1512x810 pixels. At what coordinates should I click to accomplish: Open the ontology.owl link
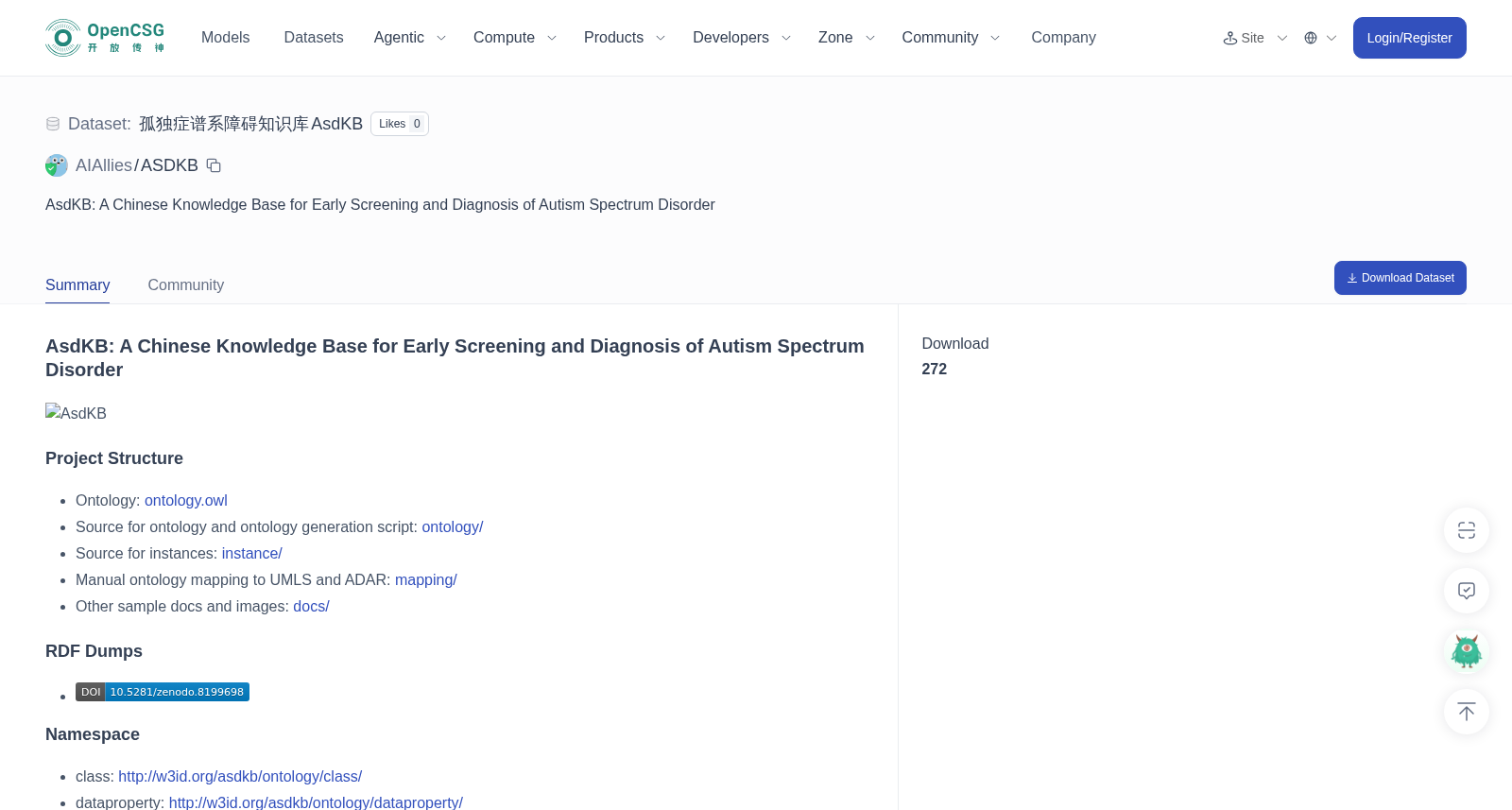pyautogui.click(x=186, y=501)
